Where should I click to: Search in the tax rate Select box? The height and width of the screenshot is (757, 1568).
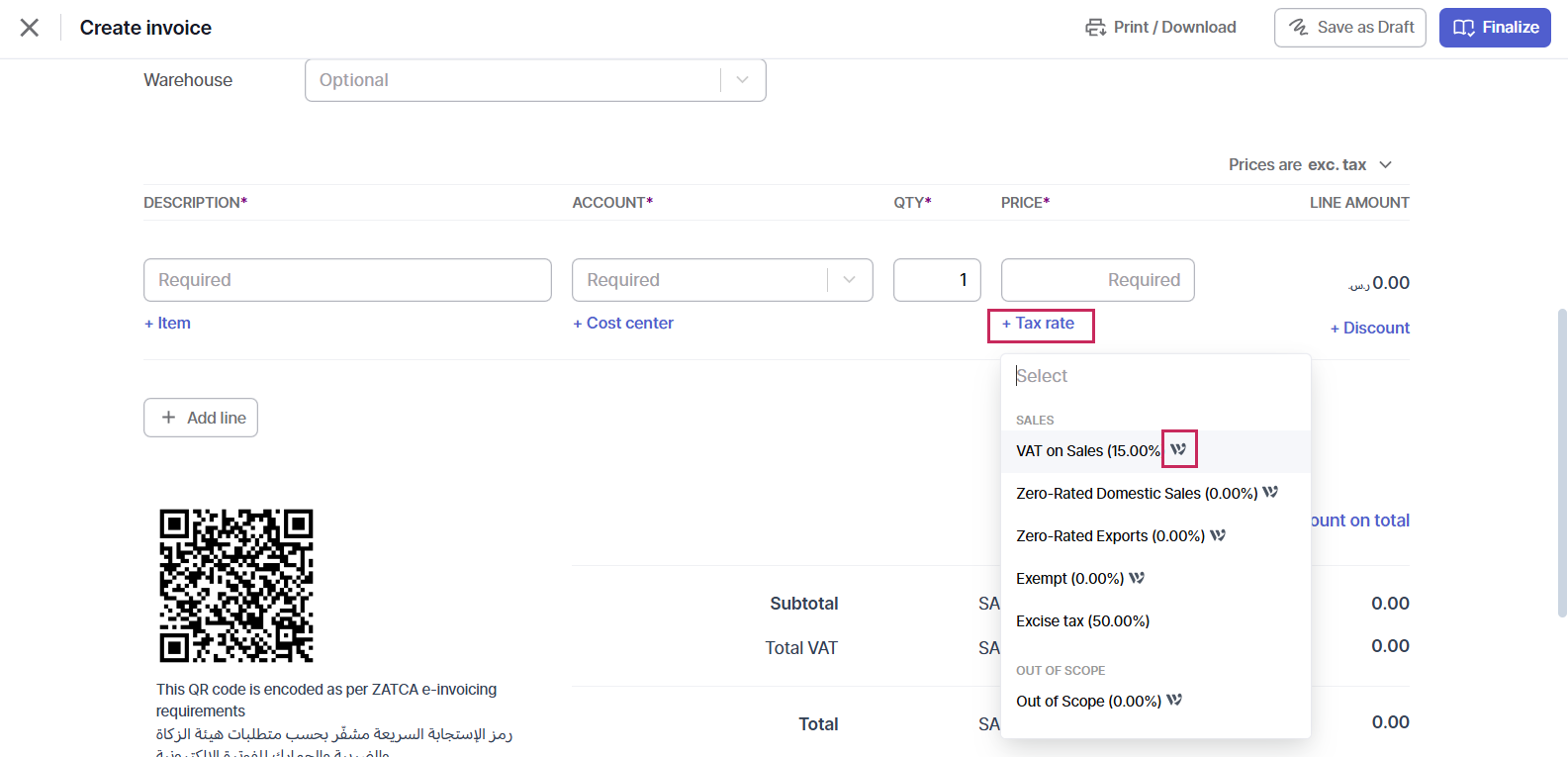(1155, 376)
